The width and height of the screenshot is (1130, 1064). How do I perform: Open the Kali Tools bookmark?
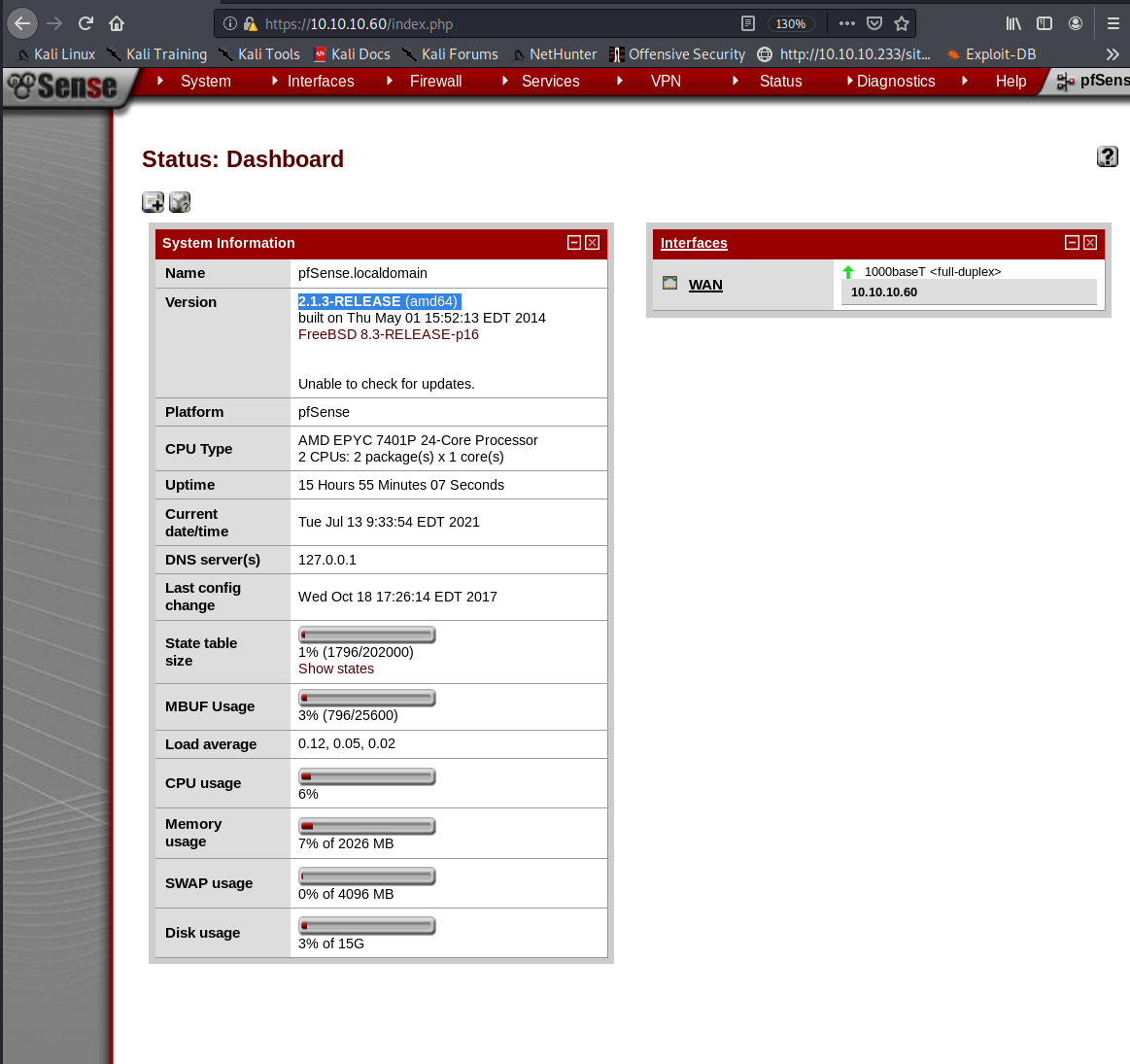click(259, 54)
